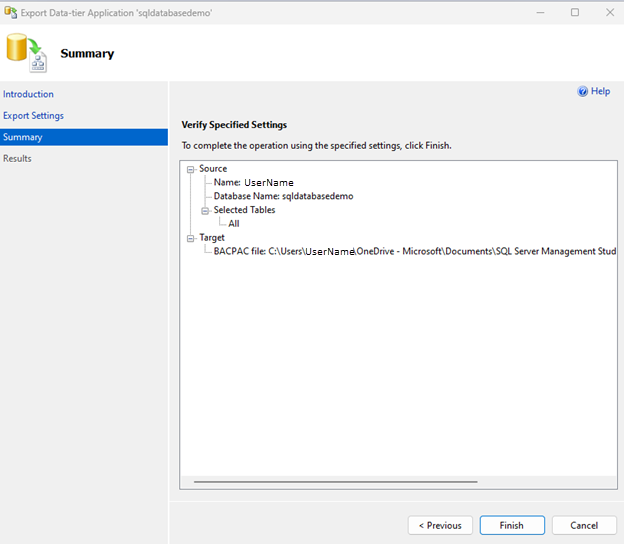Screen dimensions: 624x544
Task: Open the Introduction wizard page
Action: pos(28,94)
